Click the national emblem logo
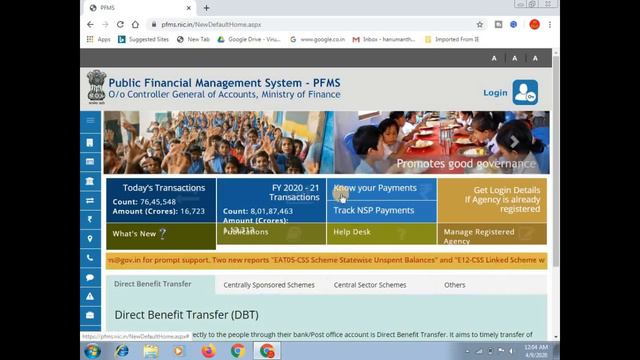This screenshot has width=640, height=360. [x=96, y=87]
